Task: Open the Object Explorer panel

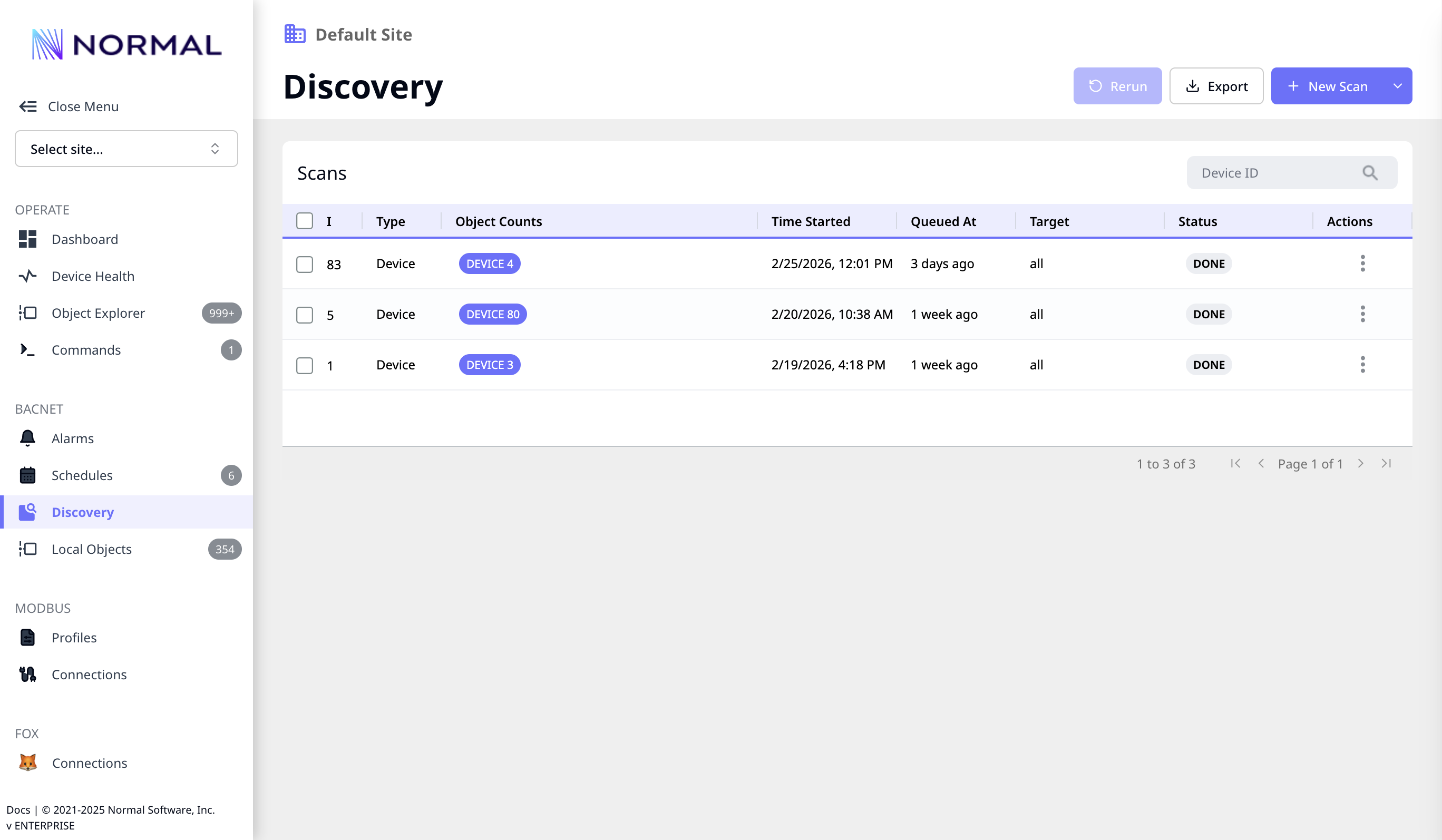Action: point(98,313)
